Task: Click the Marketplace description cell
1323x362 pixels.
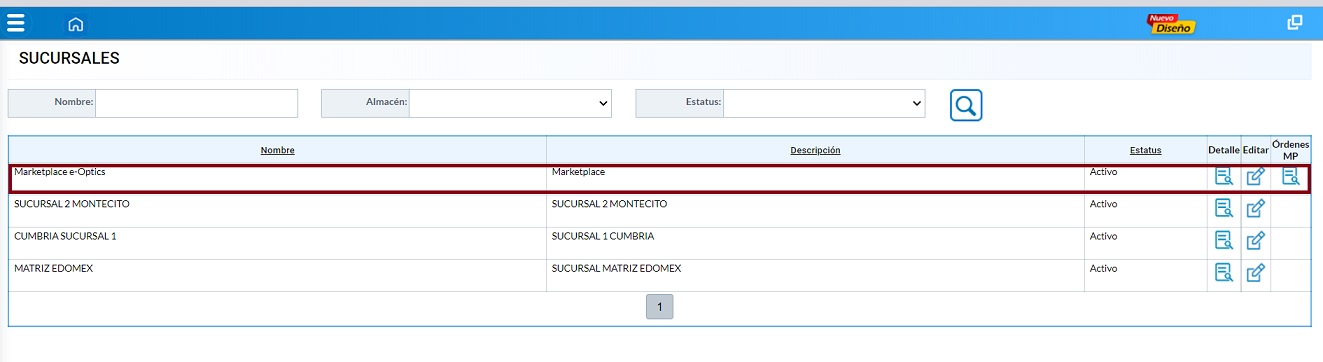Action: 816,178
